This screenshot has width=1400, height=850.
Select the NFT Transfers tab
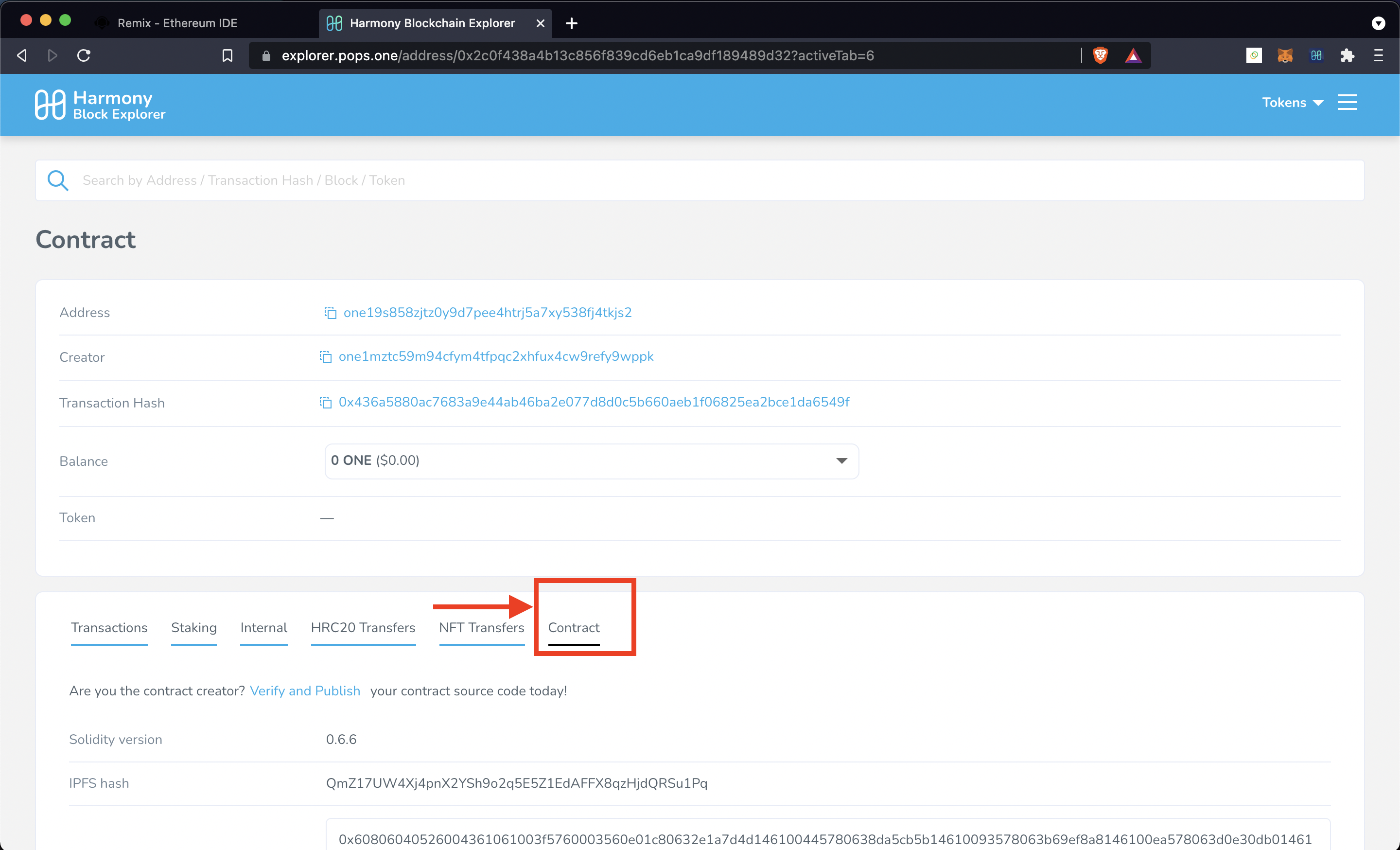(481, 627)
